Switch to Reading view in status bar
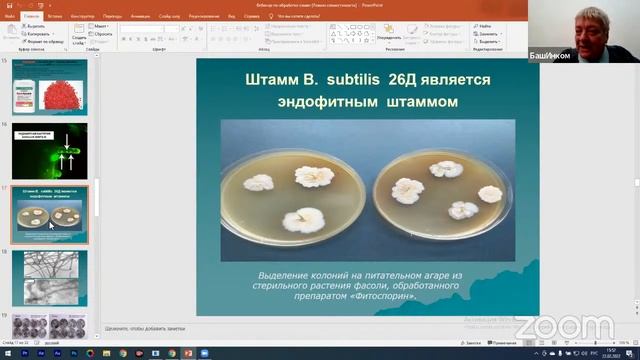 click(x=554, y=343)
